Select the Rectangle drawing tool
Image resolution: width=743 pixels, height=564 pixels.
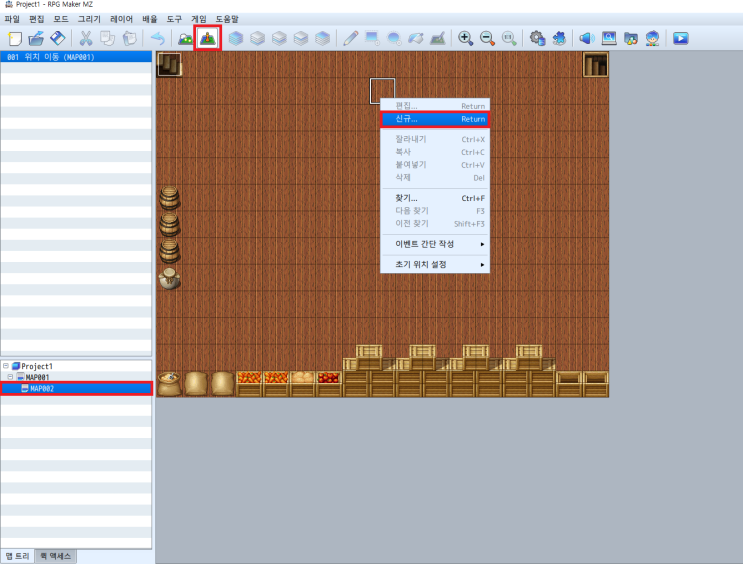coord(372,38)
